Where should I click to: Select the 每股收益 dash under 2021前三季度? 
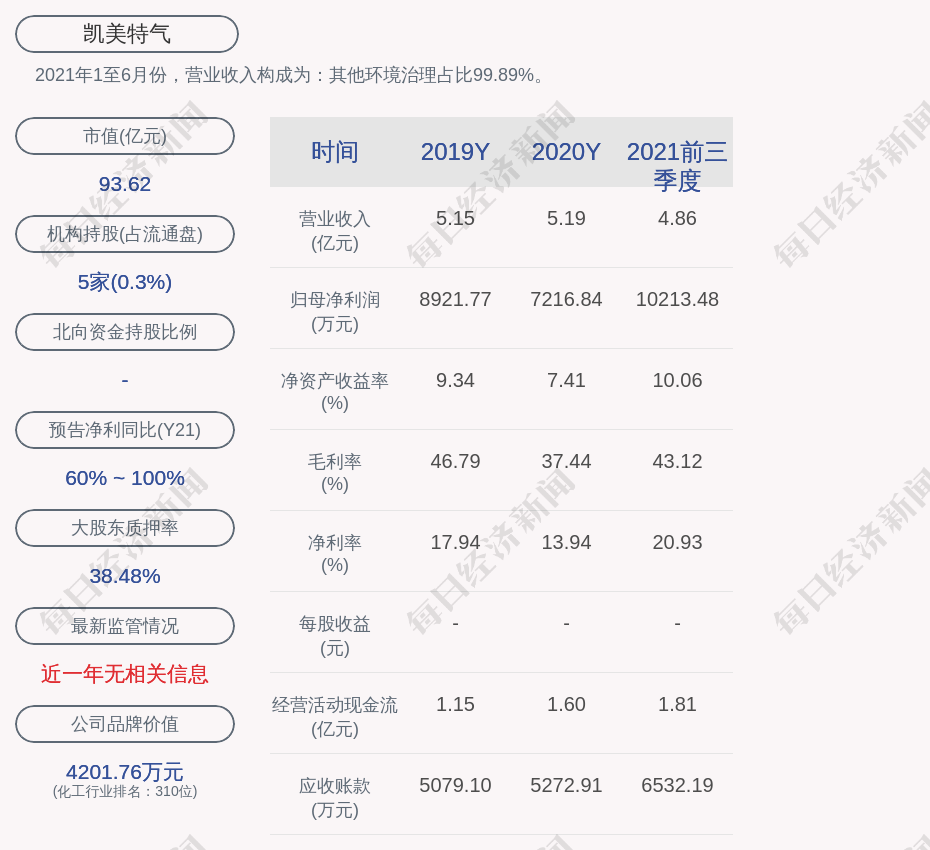click(677, 623)
